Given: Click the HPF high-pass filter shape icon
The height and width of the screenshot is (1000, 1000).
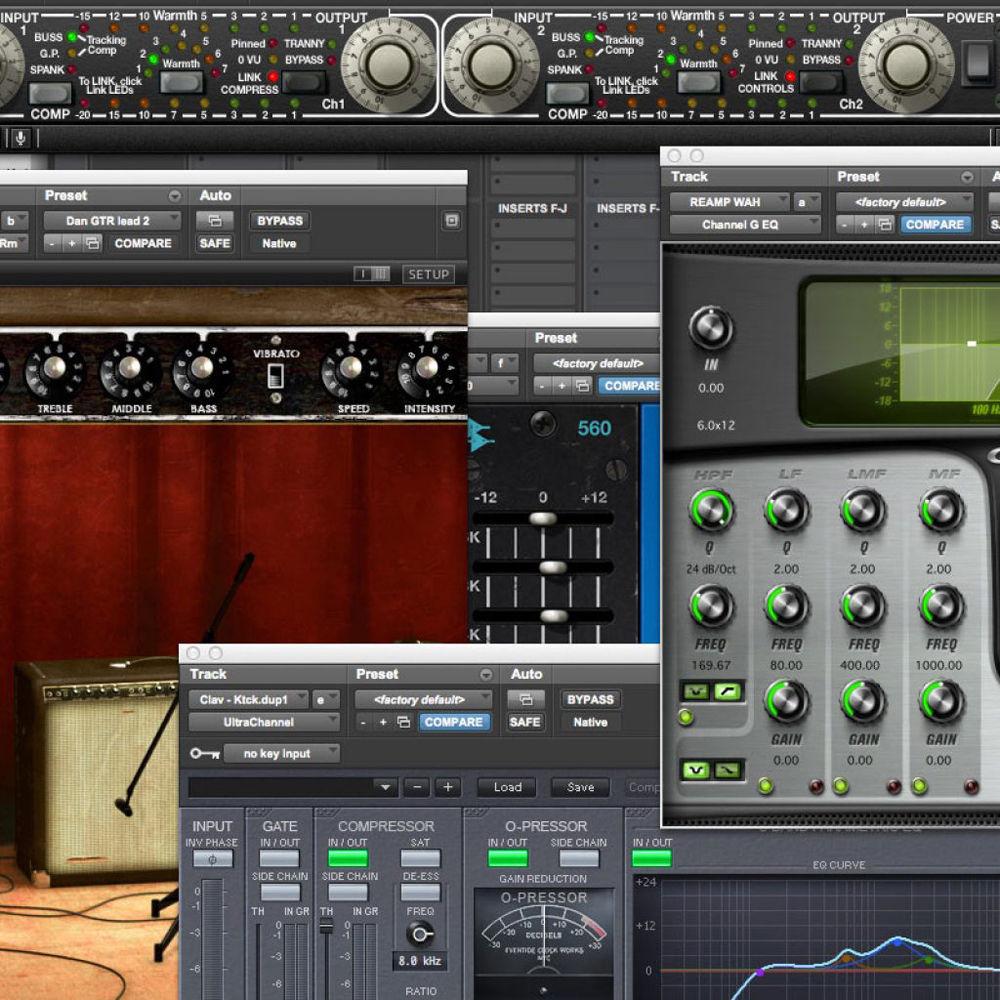Looking at the screenshot, I should [727, 691].
